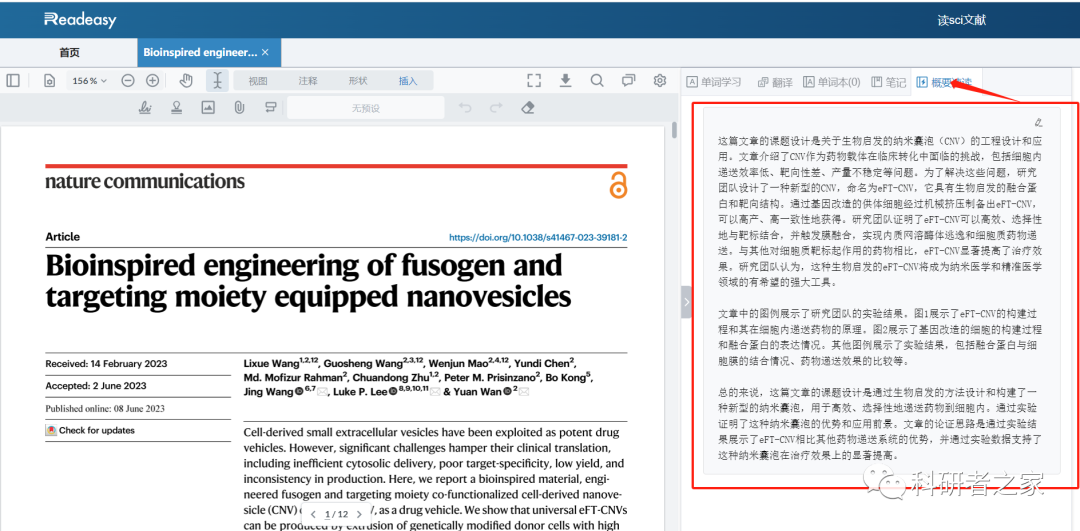
Task: Go to next page arrow
Action: [360, 514]
